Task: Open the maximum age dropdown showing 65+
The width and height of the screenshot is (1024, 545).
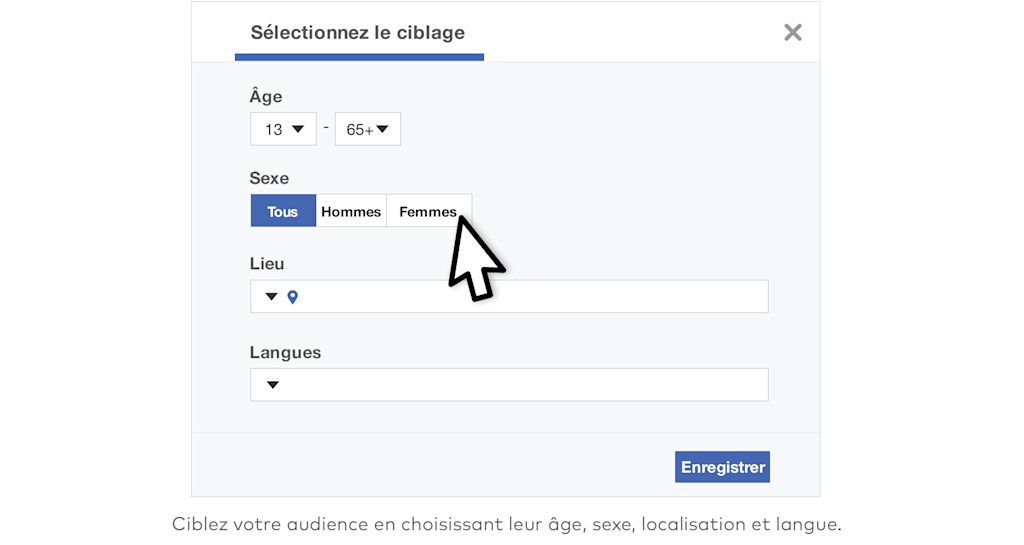Action: pos(367,129)
